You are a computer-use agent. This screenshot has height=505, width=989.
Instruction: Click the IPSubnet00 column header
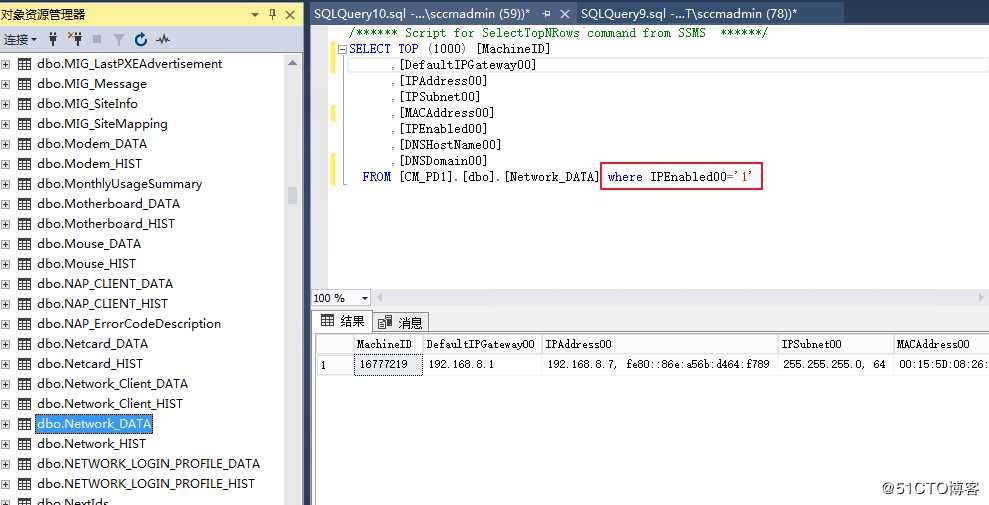click(x=835, y=344)
